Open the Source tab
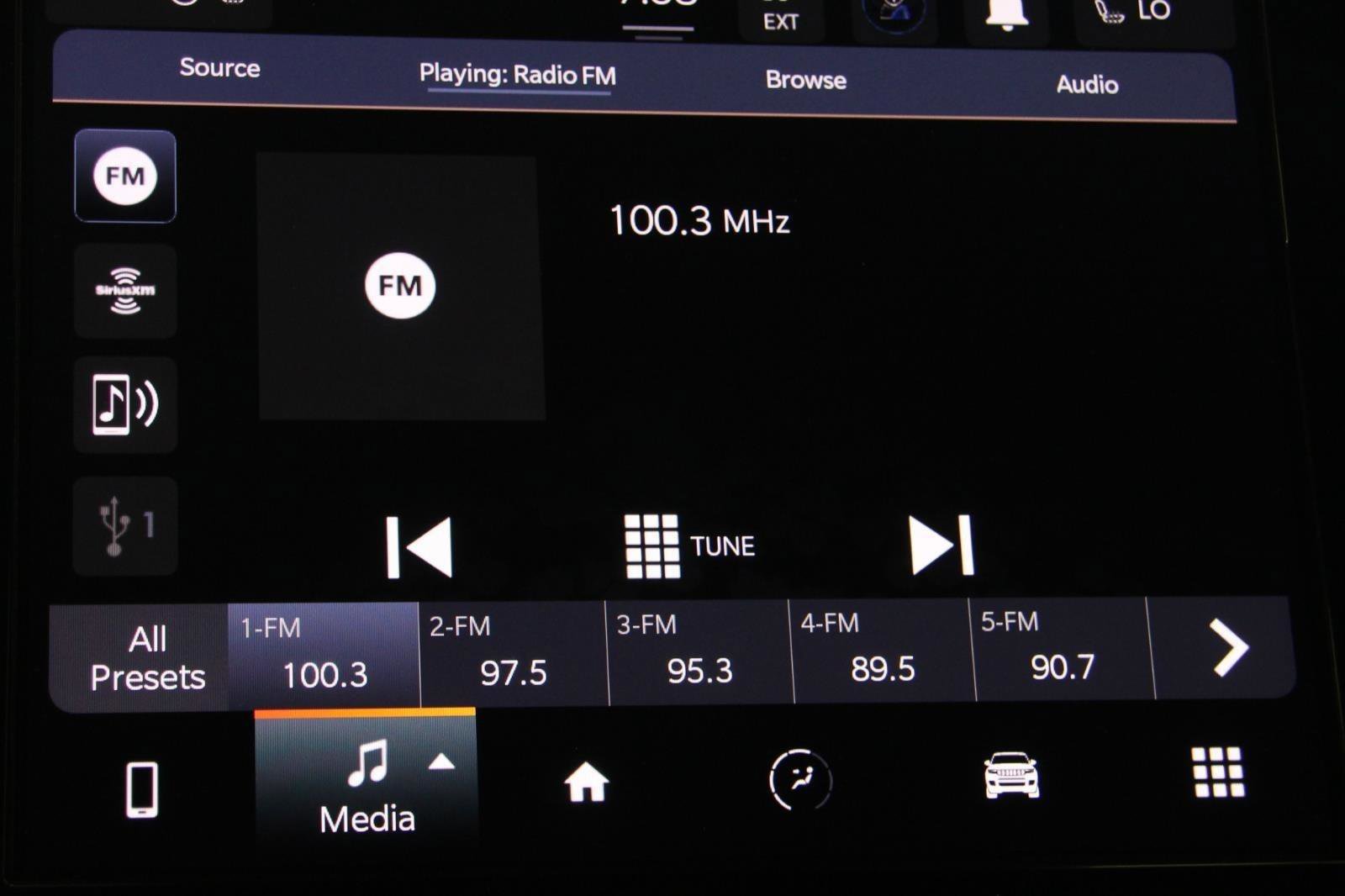1345x896 pixels. coord(219,68)
